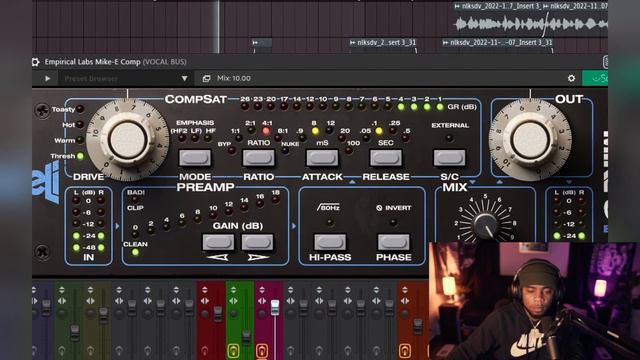The image size is (640, 360).
Task: Adjust the small MIX knob
Action: coord(485,226)
